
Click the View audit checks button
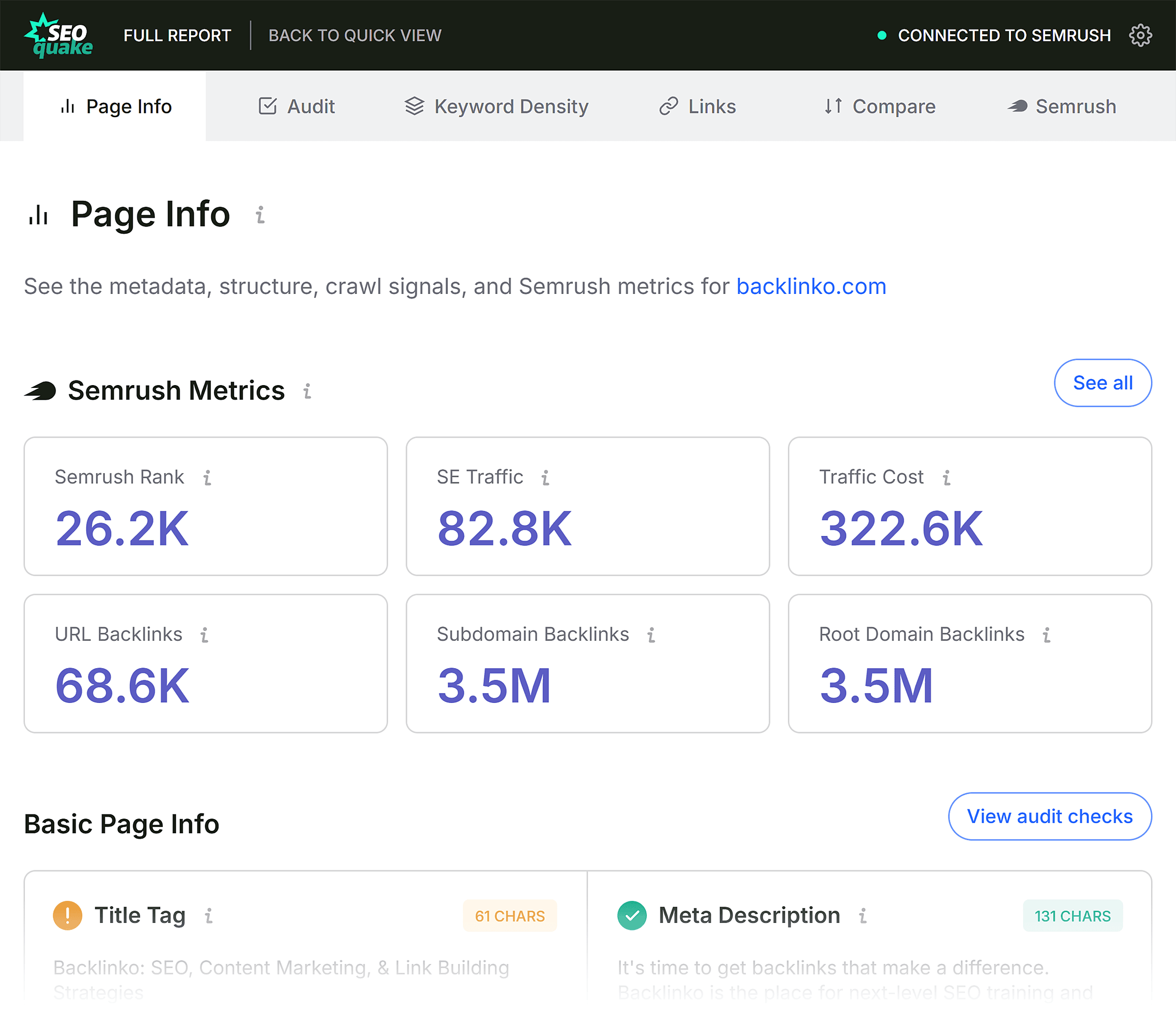tap(1050, 816)
